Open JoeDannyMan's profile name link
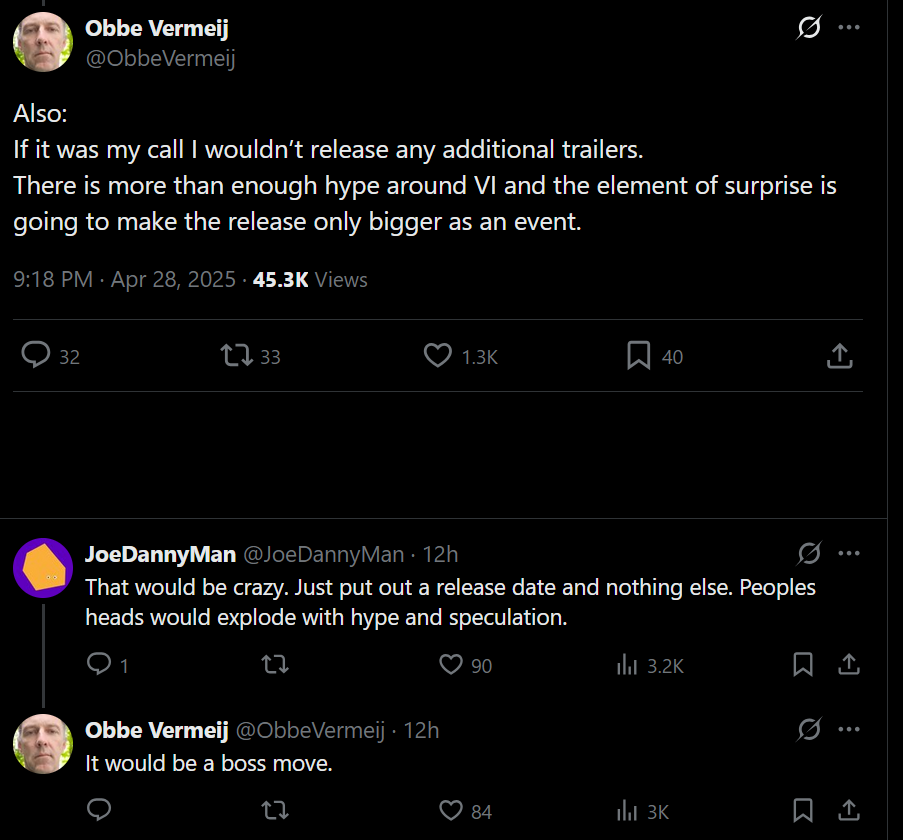The width and height of the screenshot is (903, 840). coord(160,554)
